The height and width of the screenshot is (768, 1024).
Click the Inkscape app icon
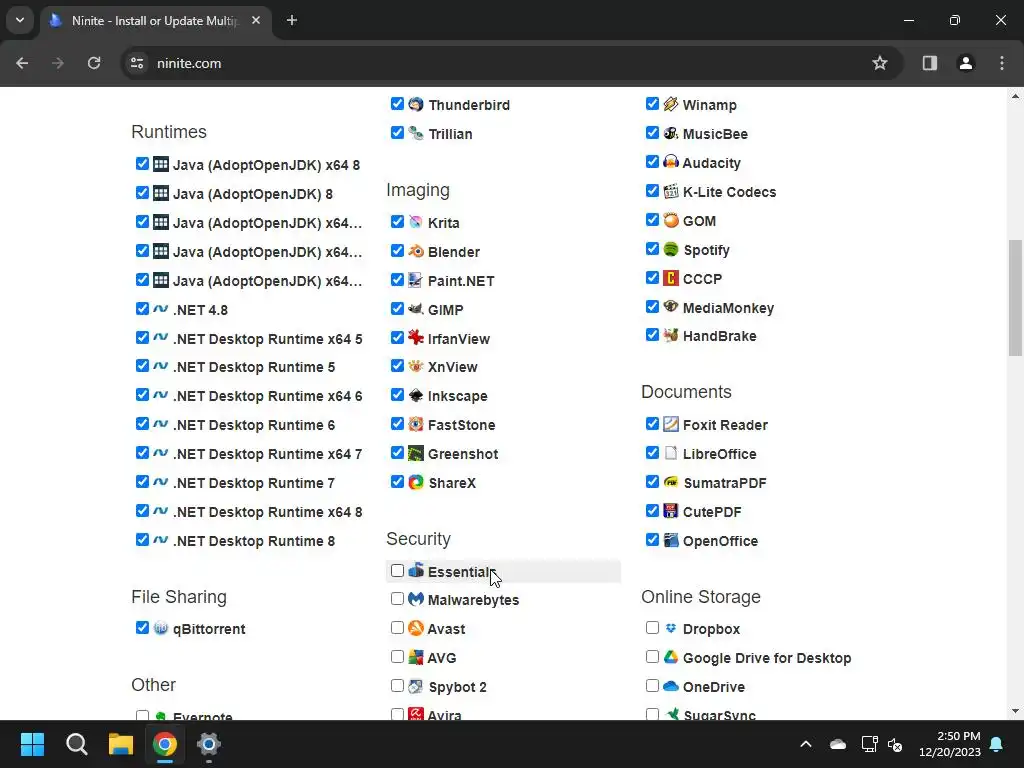click(x=416, y=395)
